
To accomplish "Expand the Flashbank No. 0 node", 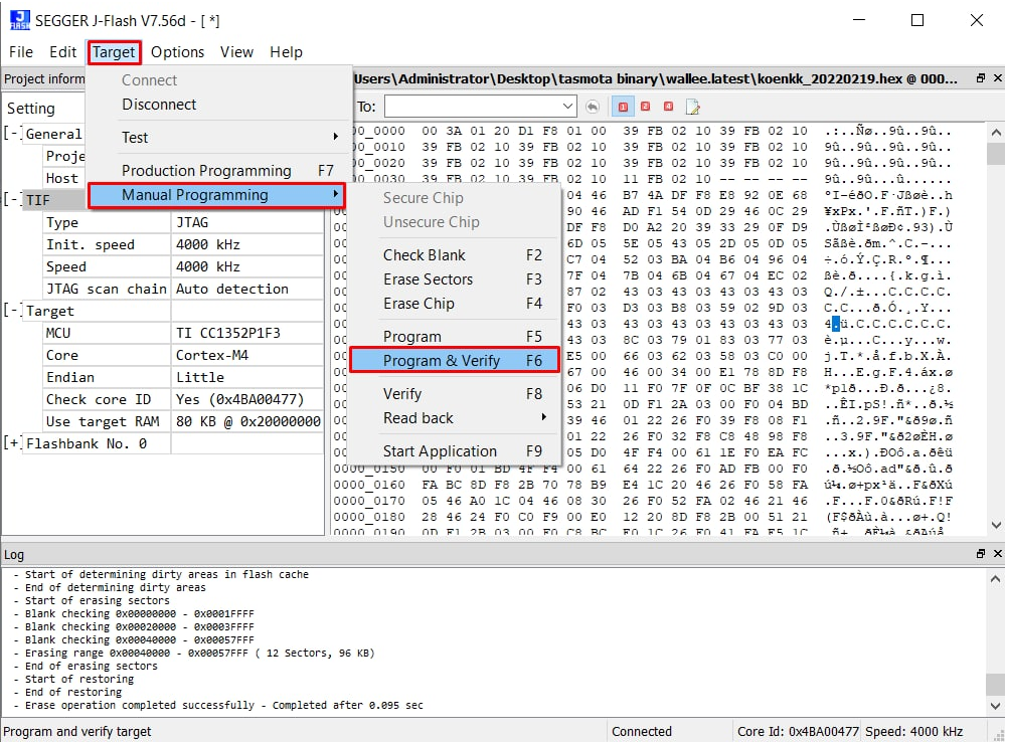I will click(x=12, y=443).
